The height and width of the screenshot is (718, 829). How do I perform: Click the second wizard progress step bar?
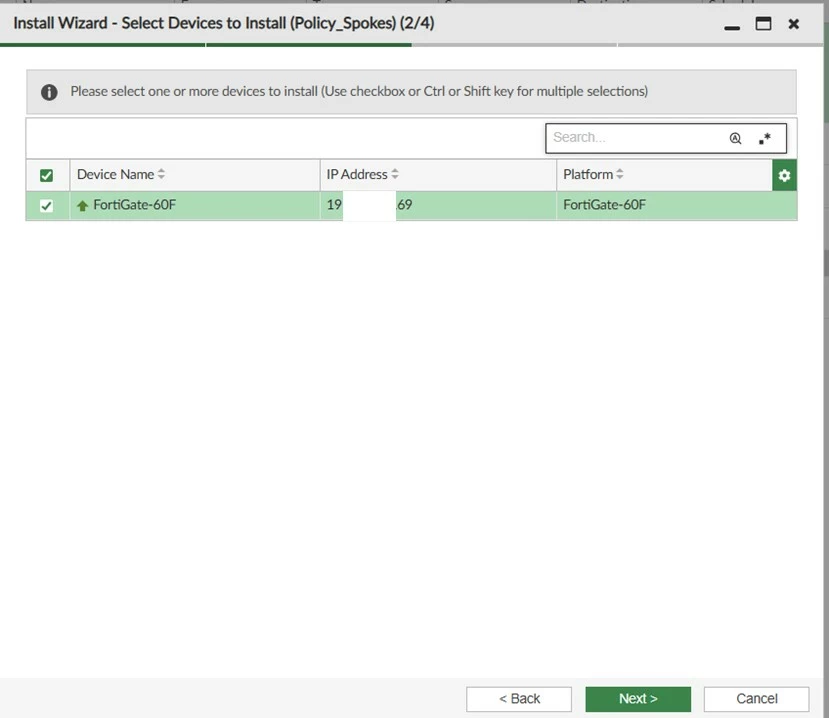(x=309, y=44)
